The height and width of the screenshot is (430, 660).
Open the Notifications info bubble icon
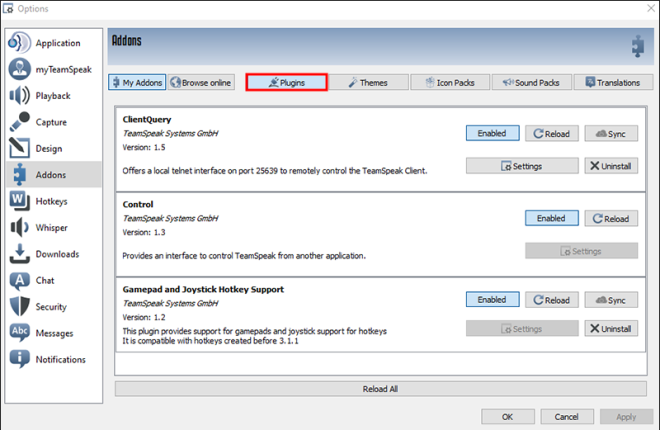pyautogui.click(x=19, y=359)
